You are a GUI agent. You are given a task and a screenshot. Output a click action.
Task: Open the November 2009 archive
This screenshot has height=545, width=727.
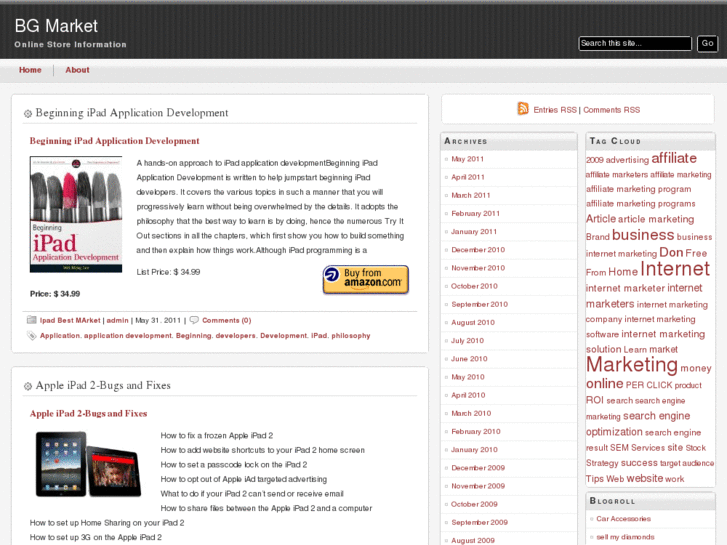478,486
